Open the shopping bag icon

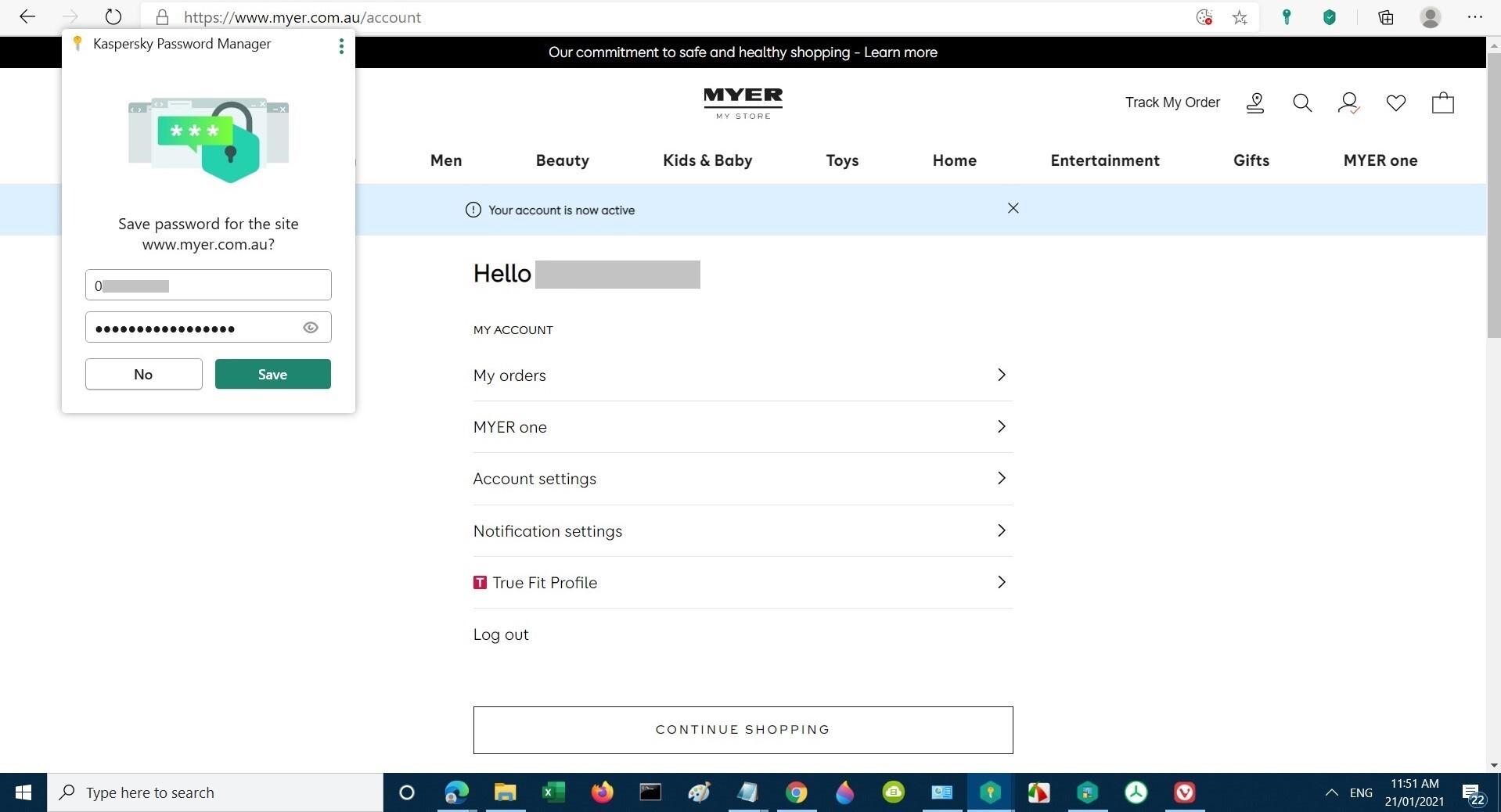point(1443,102)
